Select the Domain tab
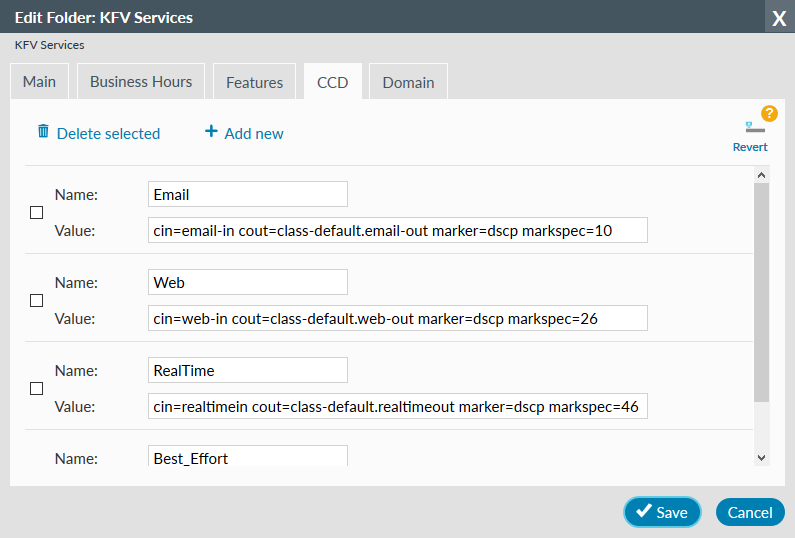This screenshot has width=795, height=538. [x=408, y=83]
